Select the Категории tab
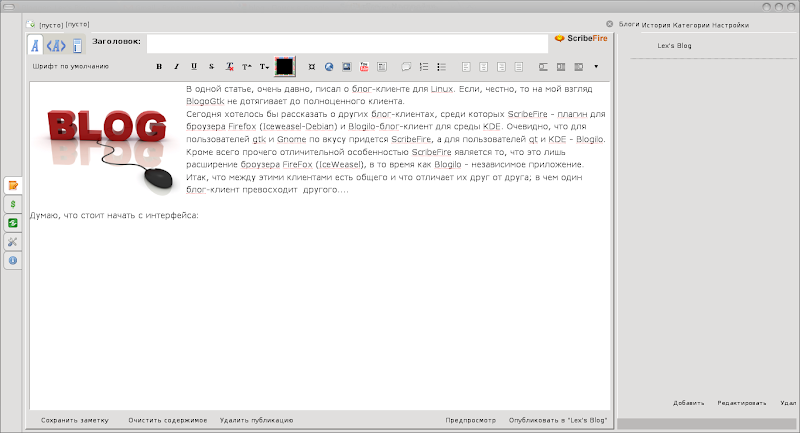800x433 pixels. [x=691, y=25]
